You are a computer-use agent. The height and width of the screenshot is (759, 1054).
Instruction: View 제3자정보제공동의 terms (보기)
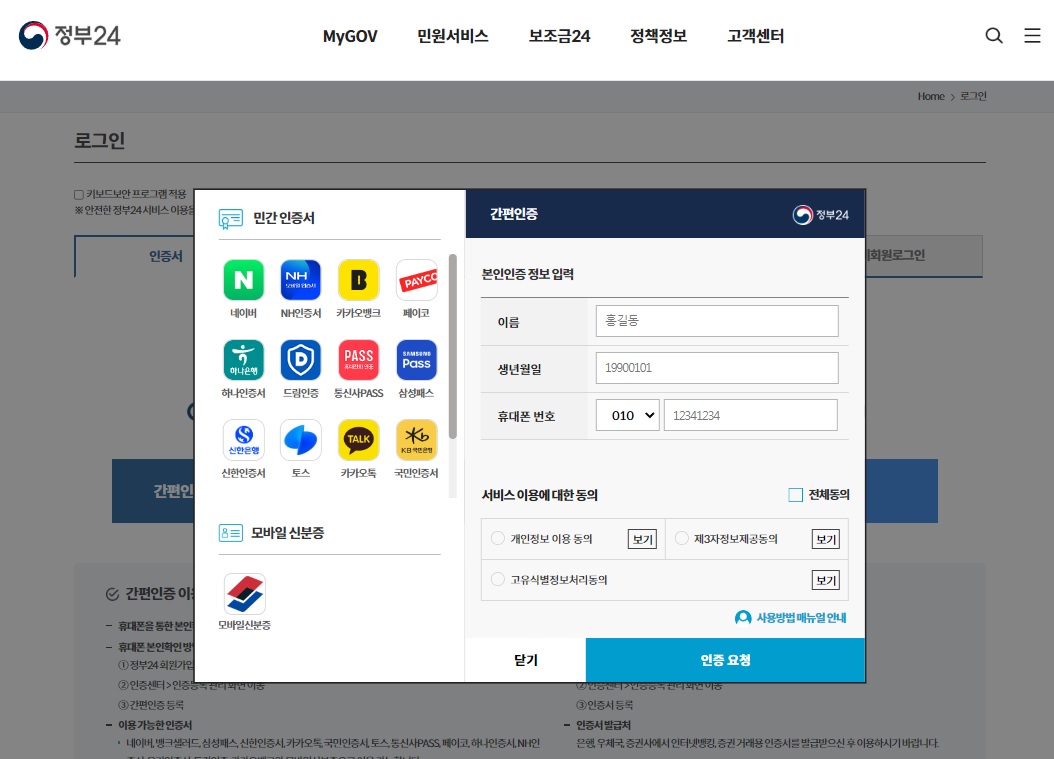tap(825, 539)
